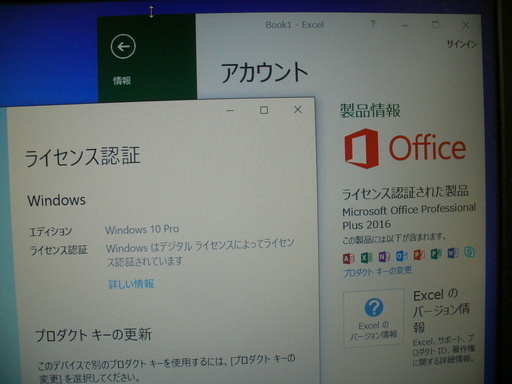The height and width of the screenshot is (384, 512).
Task: Click Microsoft Office Professional Plus 2016 text
Action: [409, 217]
